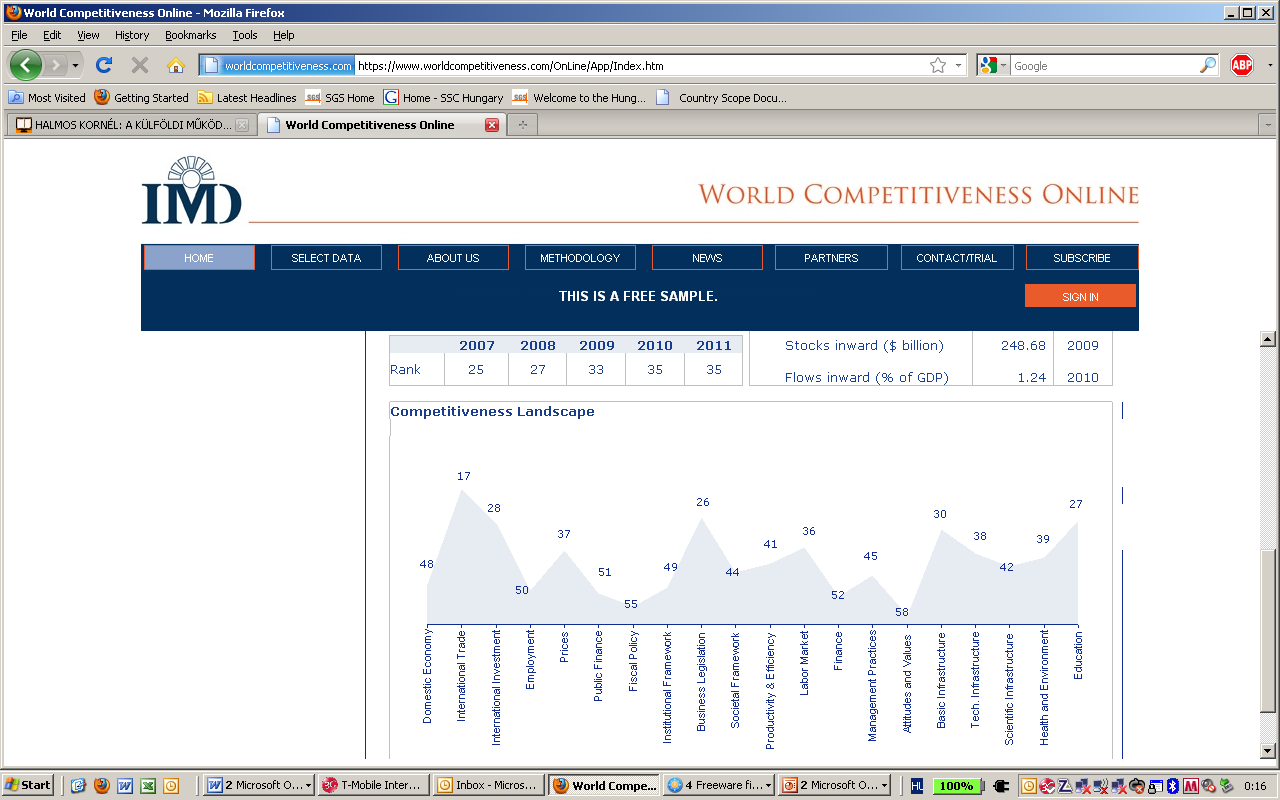Open the View menu
This screenshot has height=800, width=1280.
88,35
